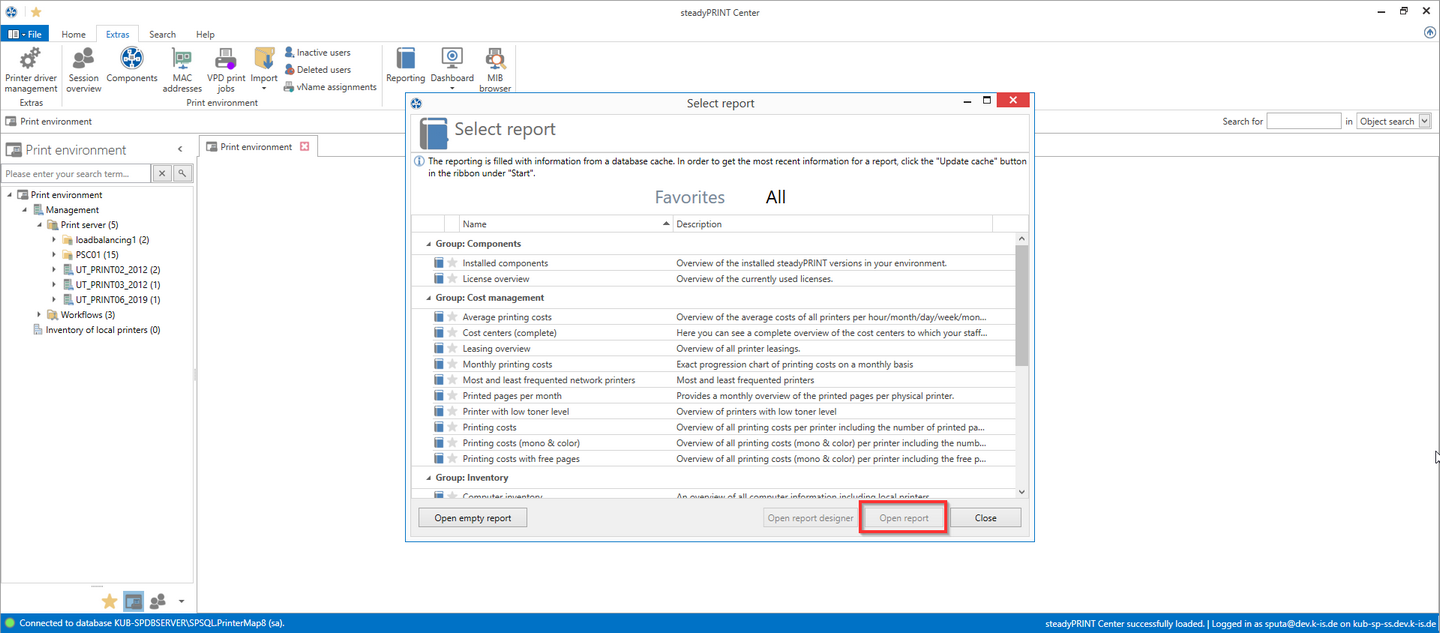Open VPD print jobs
The height and width of the screenshot is (633, 1440).
click(226, 70)
